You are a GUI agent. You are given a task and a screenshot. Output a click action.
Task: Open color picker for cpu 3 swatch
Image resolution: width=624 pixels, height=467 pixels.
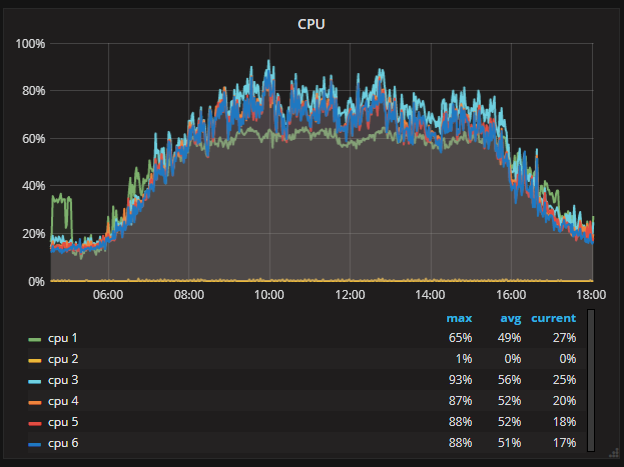click(35, 380)
